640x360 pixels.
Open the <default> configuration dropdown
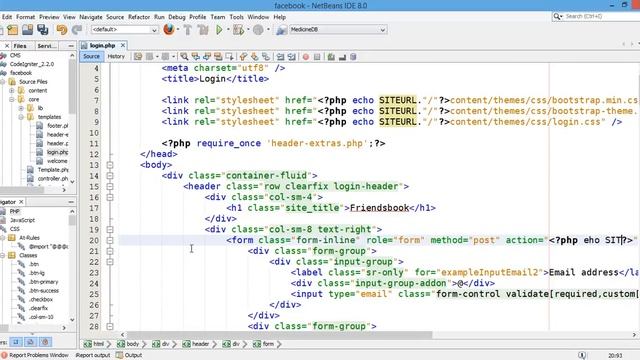tap(124, 30)
